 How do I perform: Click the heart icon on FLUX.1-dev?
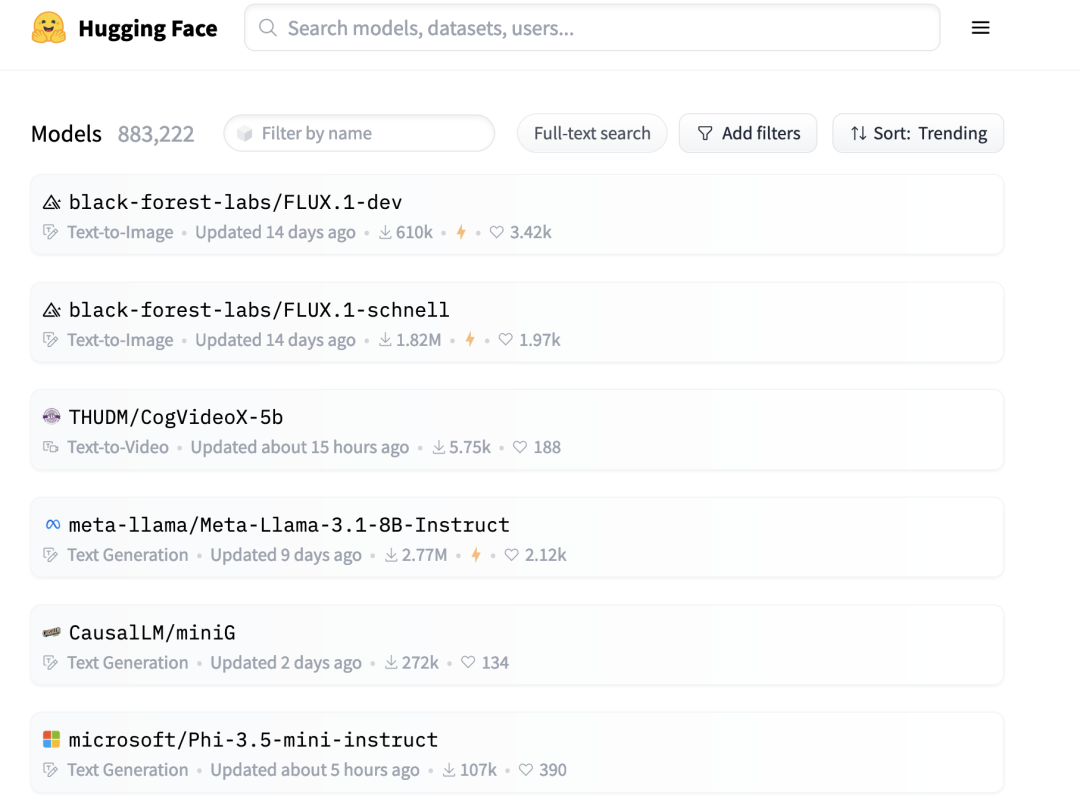point(497,233)
